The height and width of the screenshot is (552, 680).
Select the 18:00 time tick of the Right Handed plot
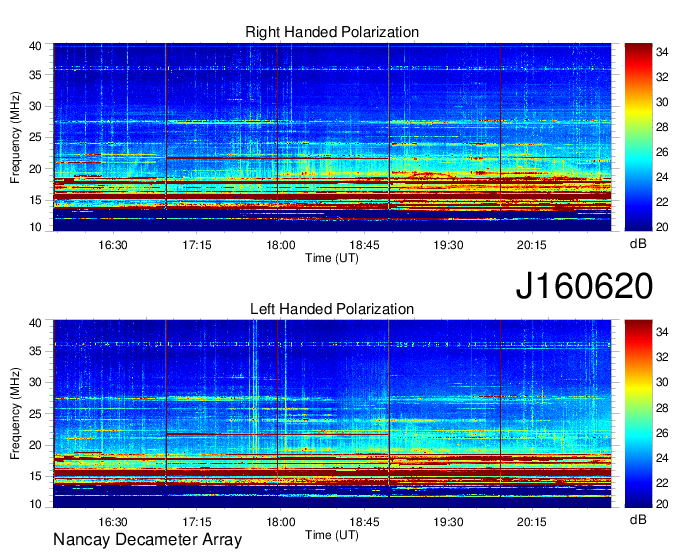click(280, 245)
